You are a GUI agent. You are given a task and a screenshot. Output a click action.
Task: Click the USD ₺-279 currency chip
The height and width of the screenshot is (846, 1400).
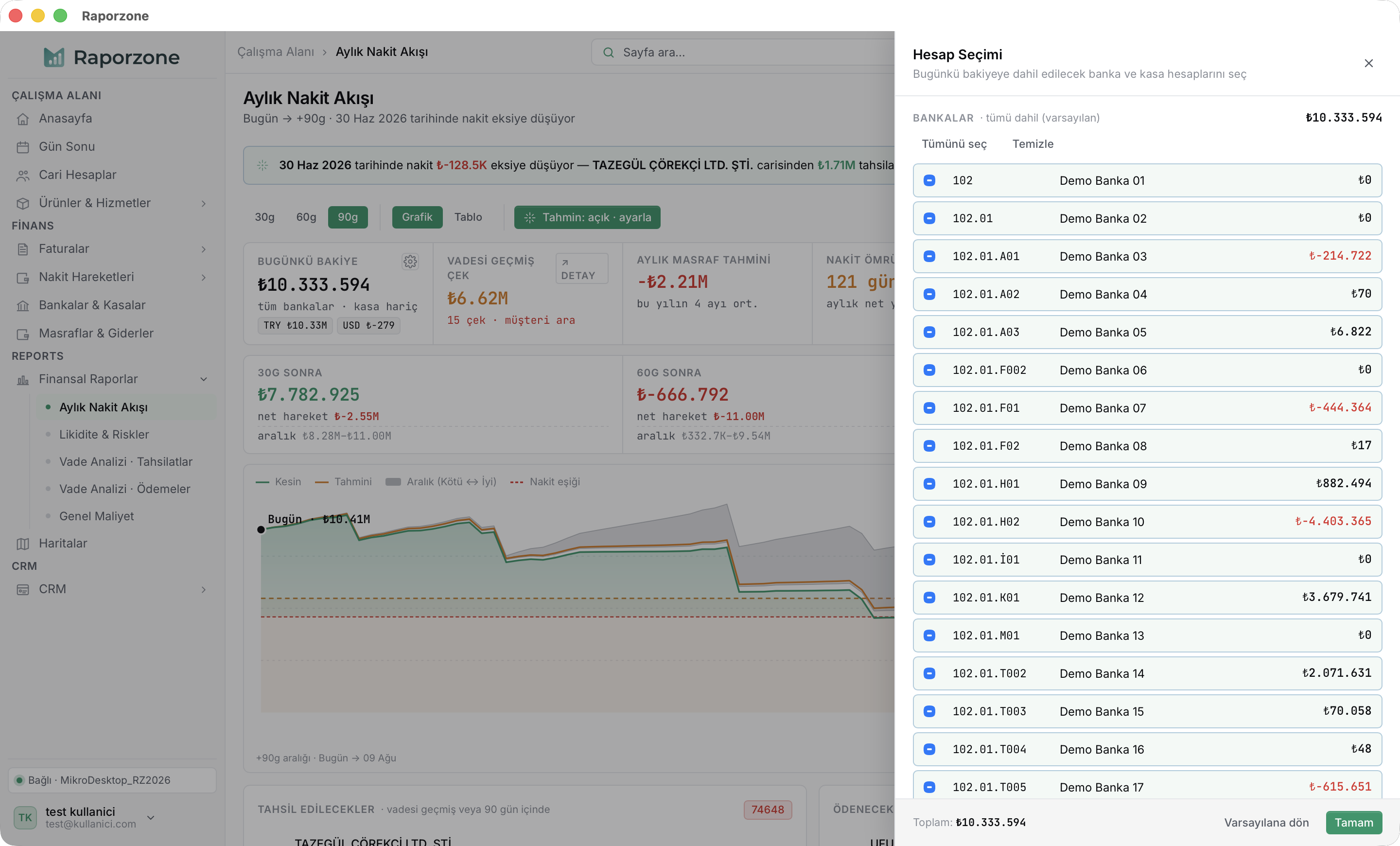point(369,326)
